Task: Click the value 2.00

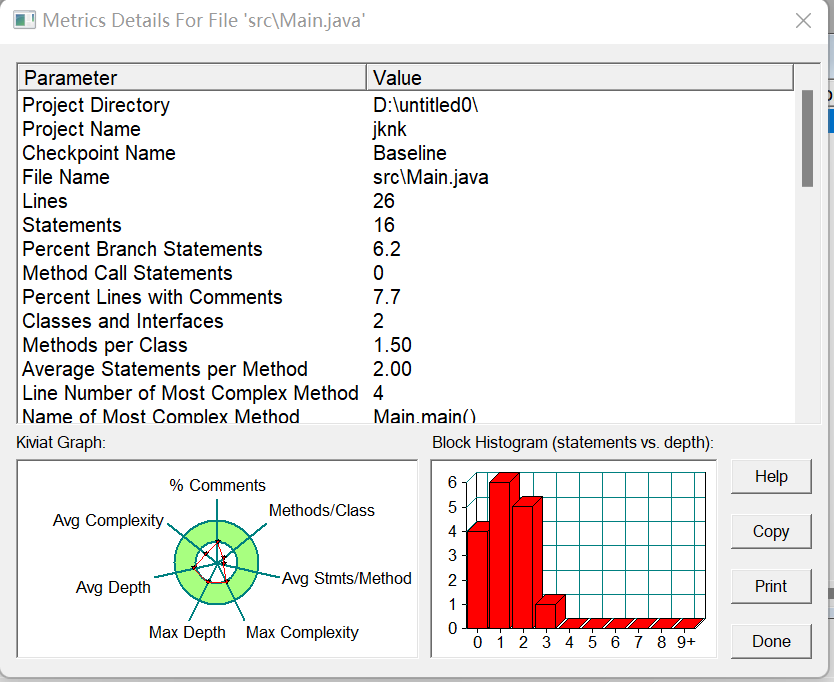Action: 392,369
